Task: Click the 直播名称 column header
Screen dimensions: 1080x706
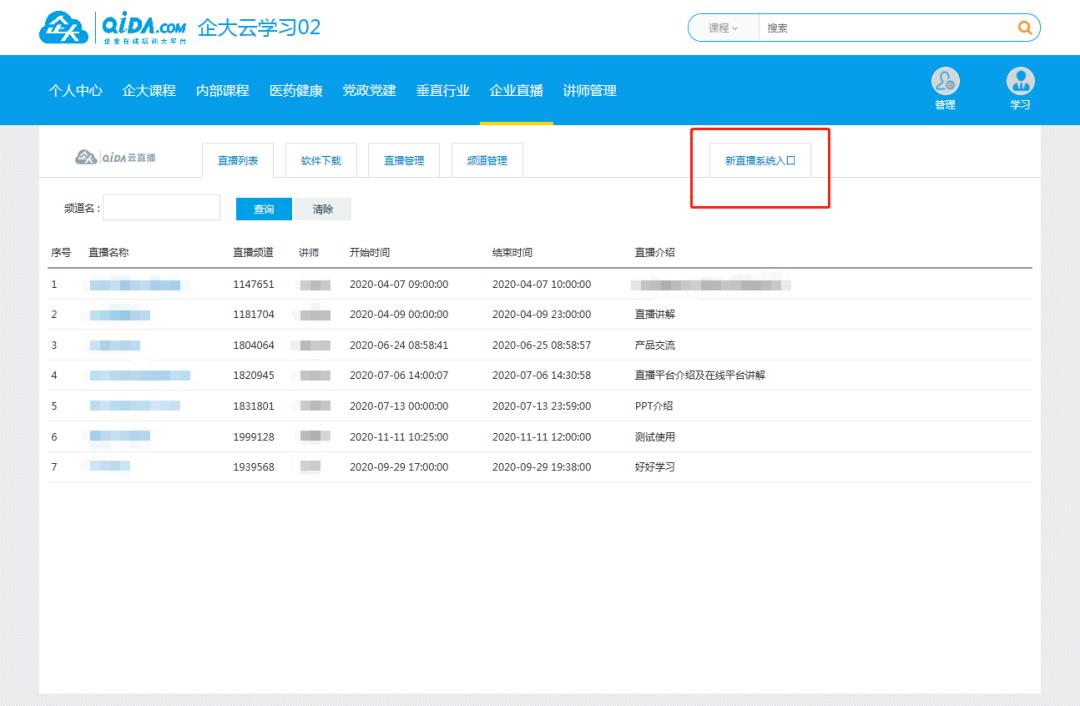Action: tap(108, 253)
